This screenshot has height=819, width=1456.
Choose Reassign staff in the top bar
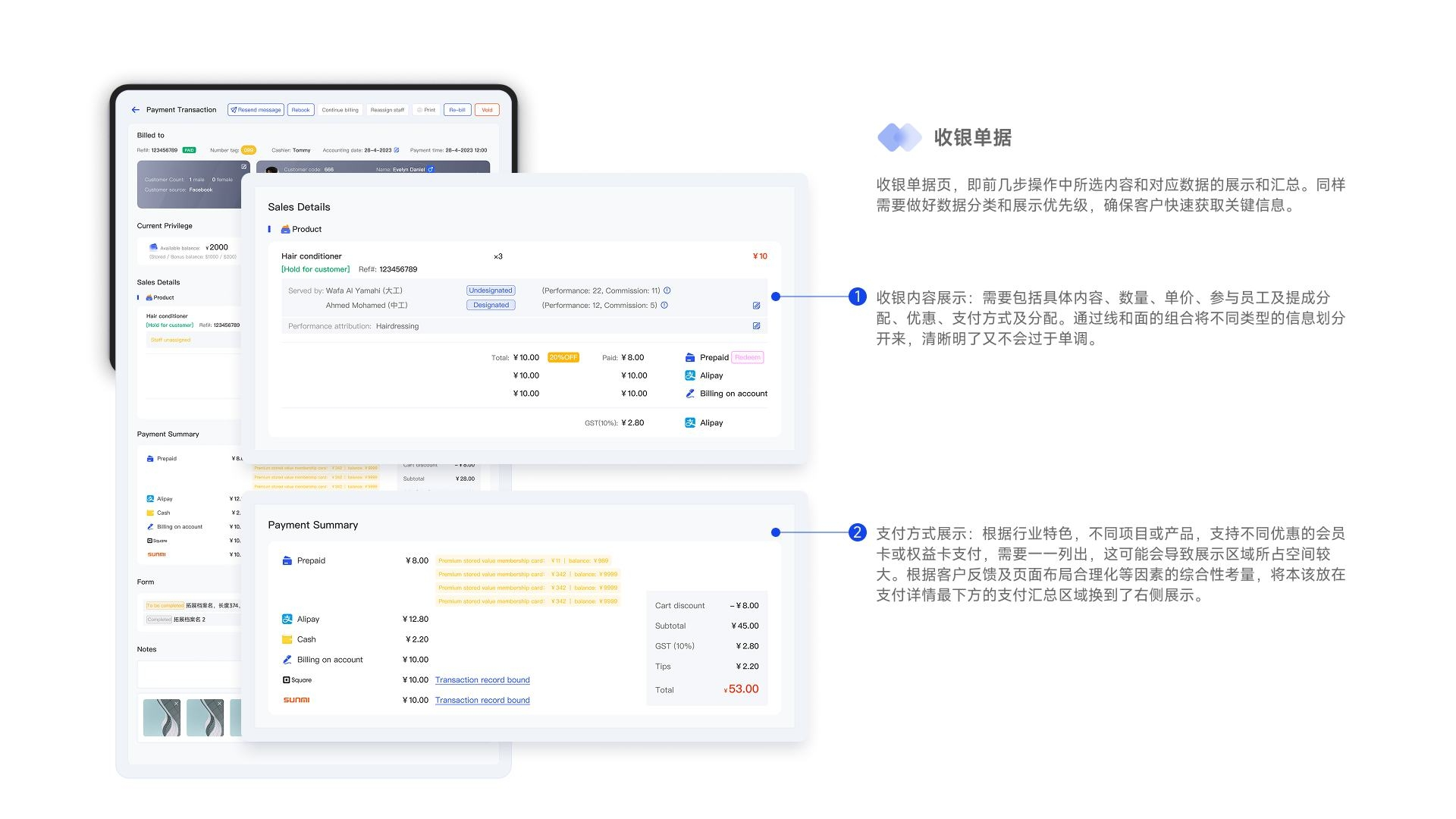[387, 110]
